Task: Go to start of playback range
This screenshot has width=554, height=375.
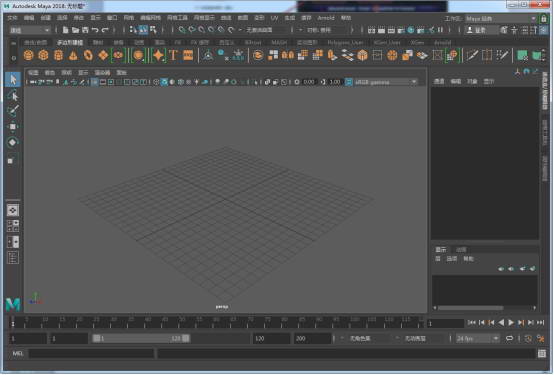Action: pyautogui.click(x=471, y=322)
